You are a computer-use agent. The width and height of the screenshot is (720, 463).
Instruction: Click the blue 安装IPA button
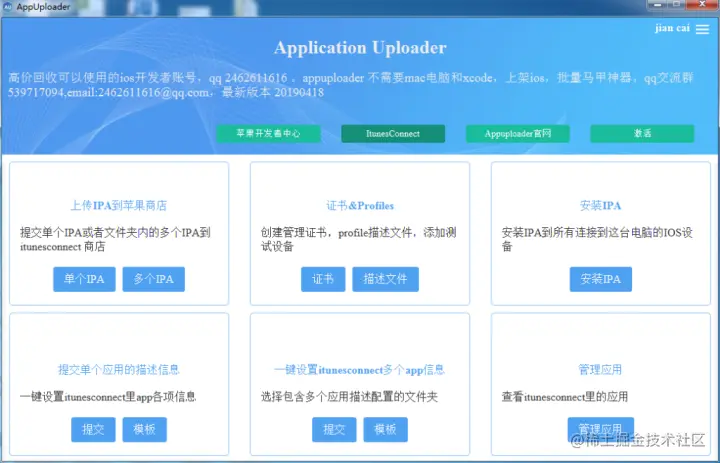601,279
